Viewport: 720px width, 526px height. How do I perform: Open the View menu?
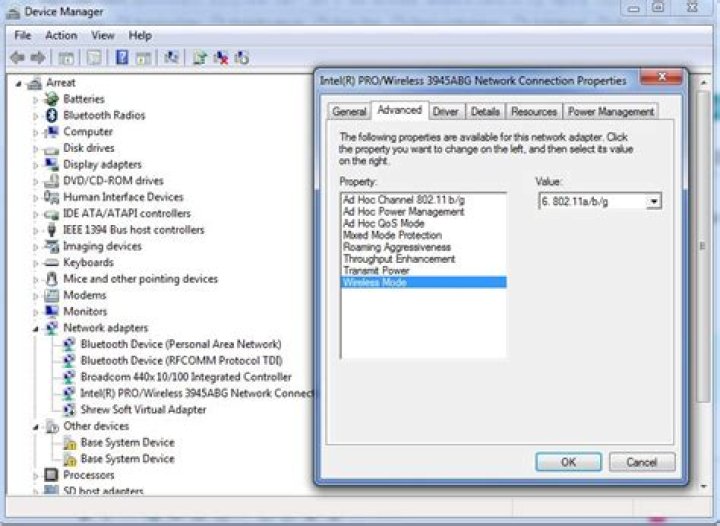pyautogui.click(x=102, y=35)
